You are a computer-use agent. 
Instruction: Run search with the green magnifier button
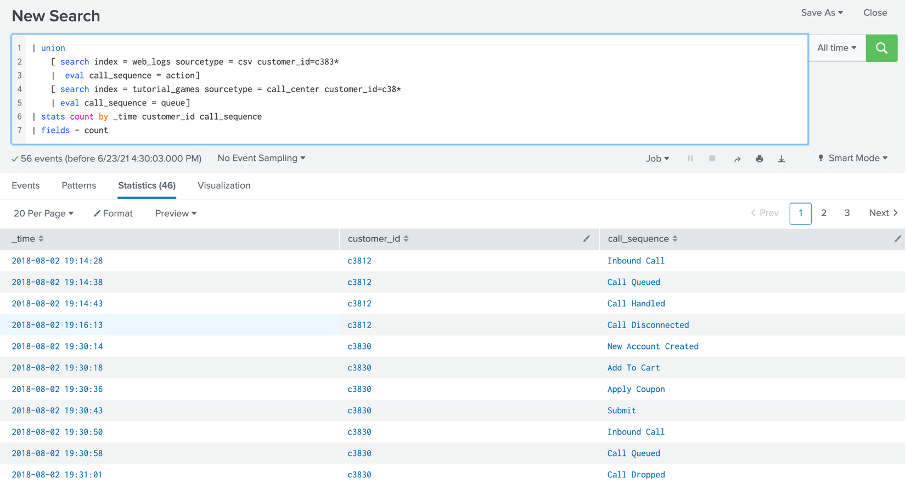[881, 48]
